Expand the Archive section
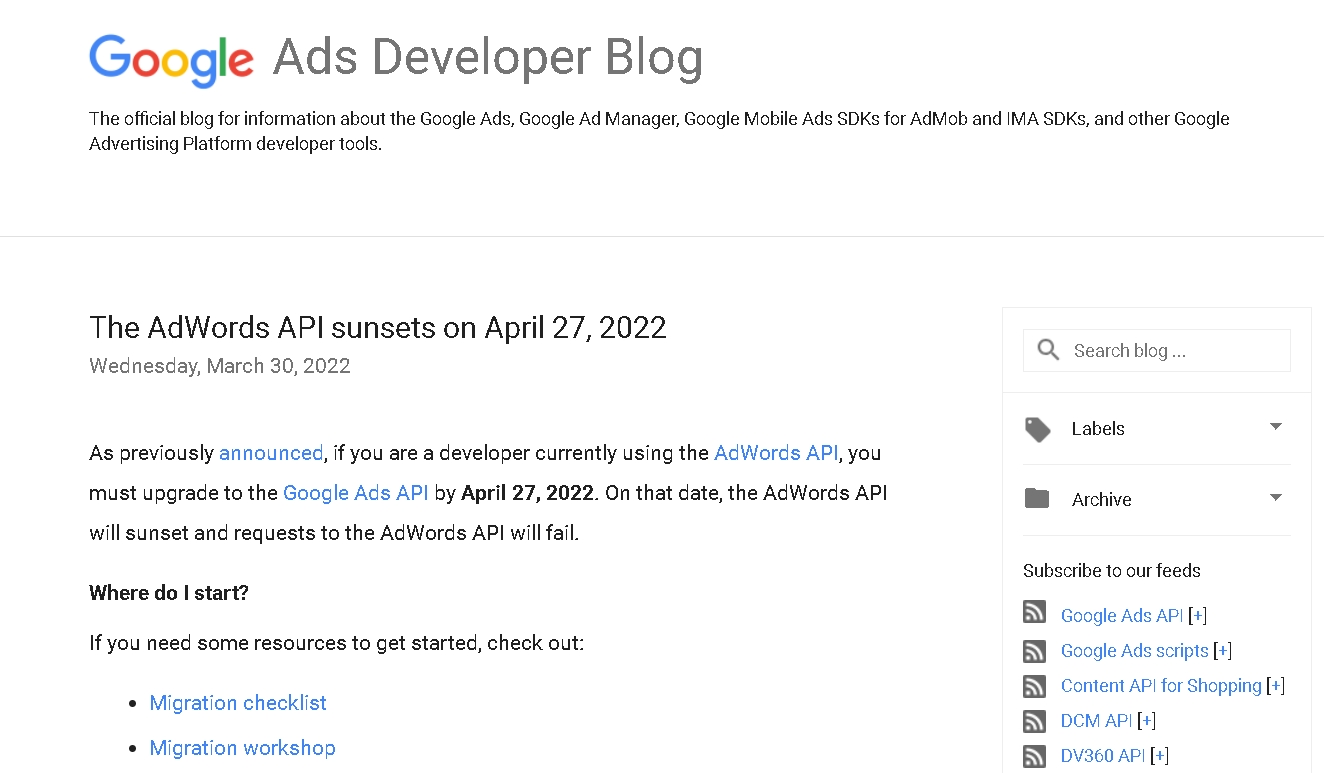 [x=1276, y=498]
